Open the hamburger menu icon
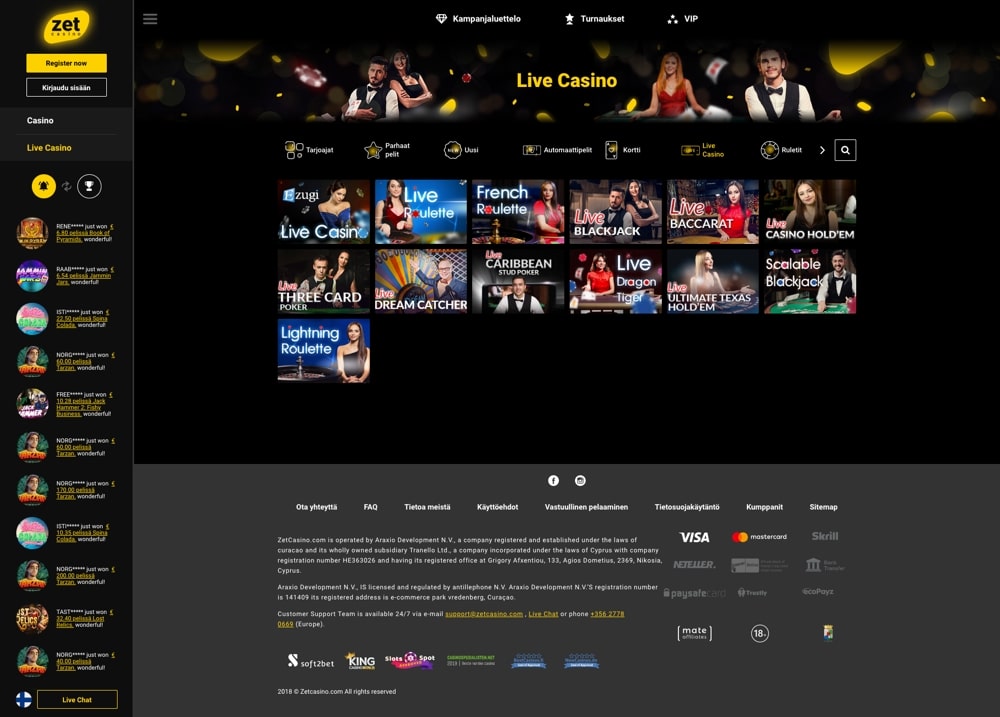The image size is (1000, 717). coord(150,19)
